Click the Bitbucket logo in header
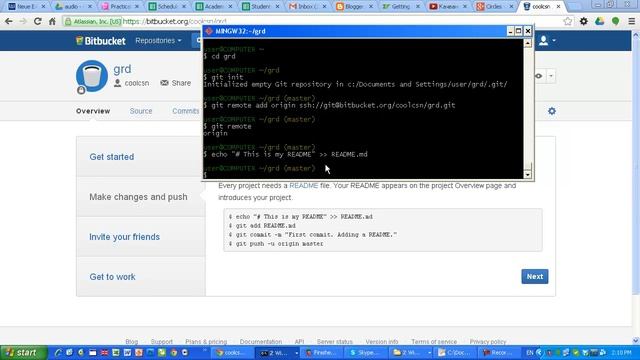The width and height of the screenshot is (640, 360). click(x=101, y=41)
